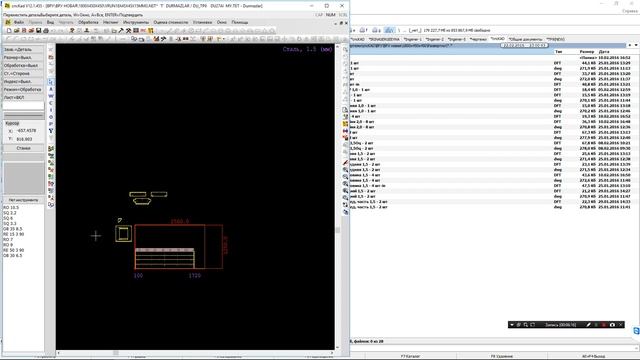Viewport: 640px width, 360px height.
Task: Click the red NC icon in top toolbar
Action: pos(143,30)
